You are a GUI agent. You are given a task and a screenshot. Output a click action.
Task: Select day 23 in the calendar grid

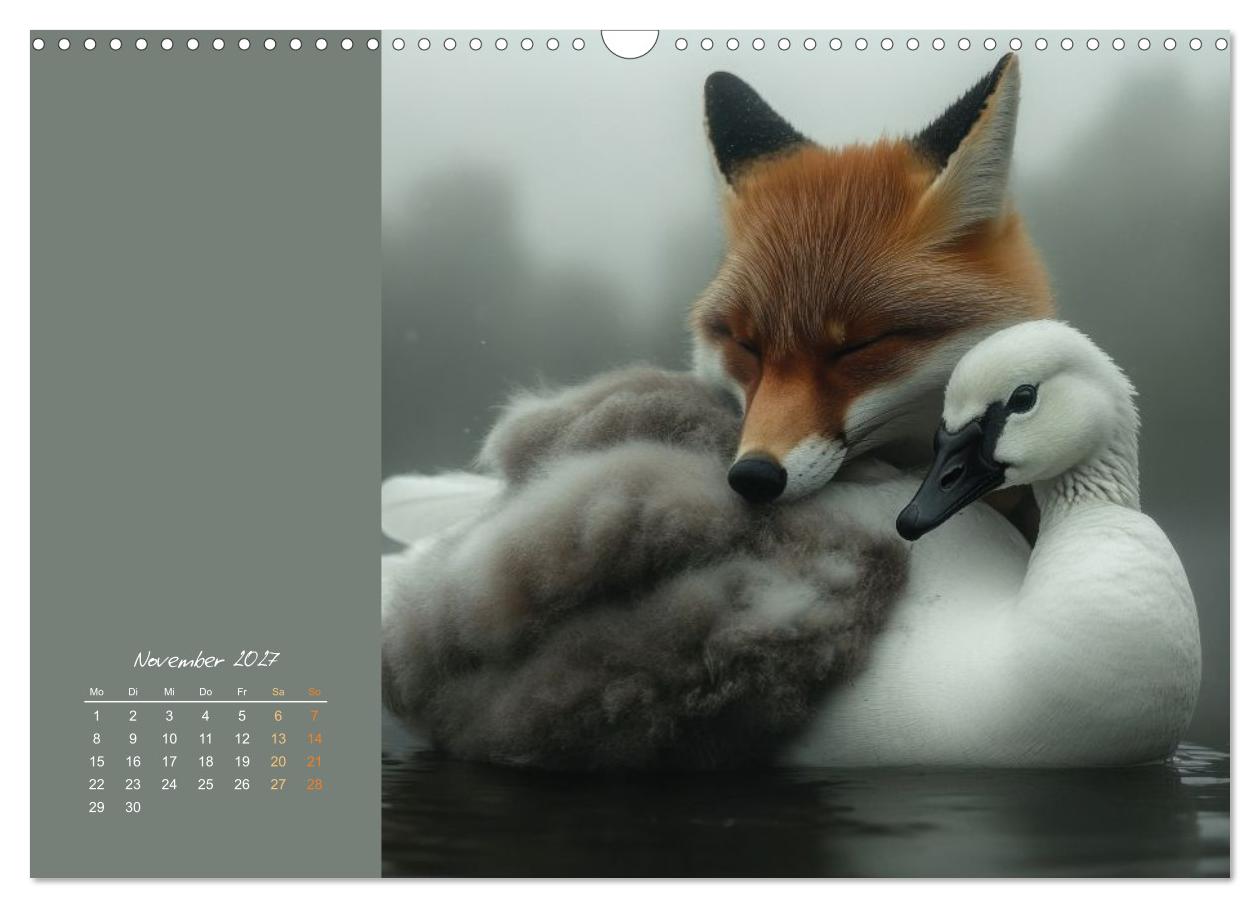(133, 785)
